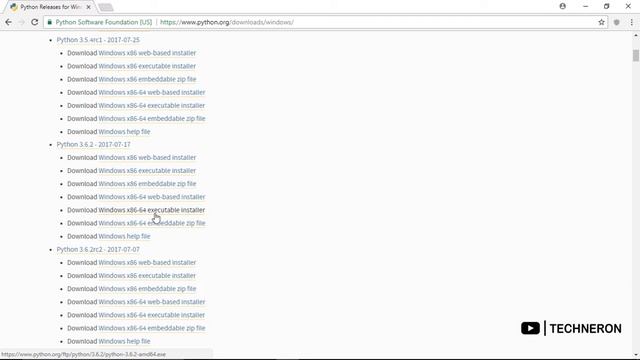
Task: Download Python 3.6.2 Windows x86 web-based installer
Action: 147,158
